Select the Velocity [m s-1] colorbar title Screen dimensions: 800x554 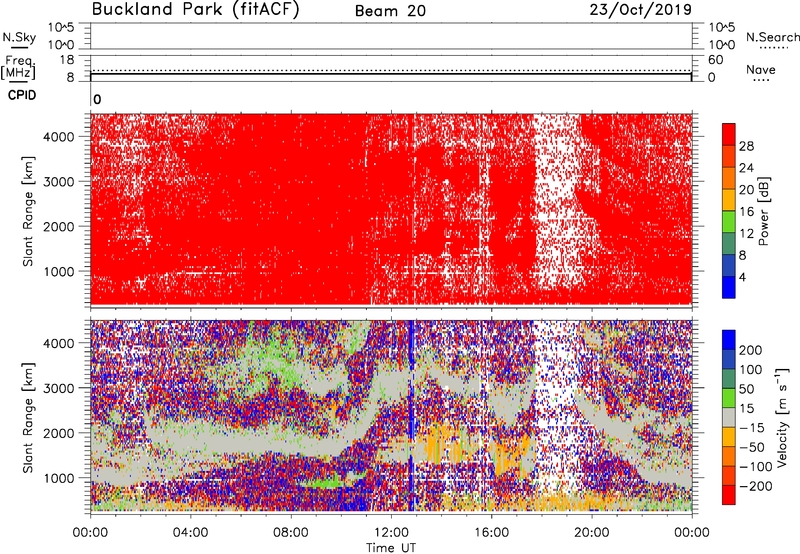click(x=782, y=418)
